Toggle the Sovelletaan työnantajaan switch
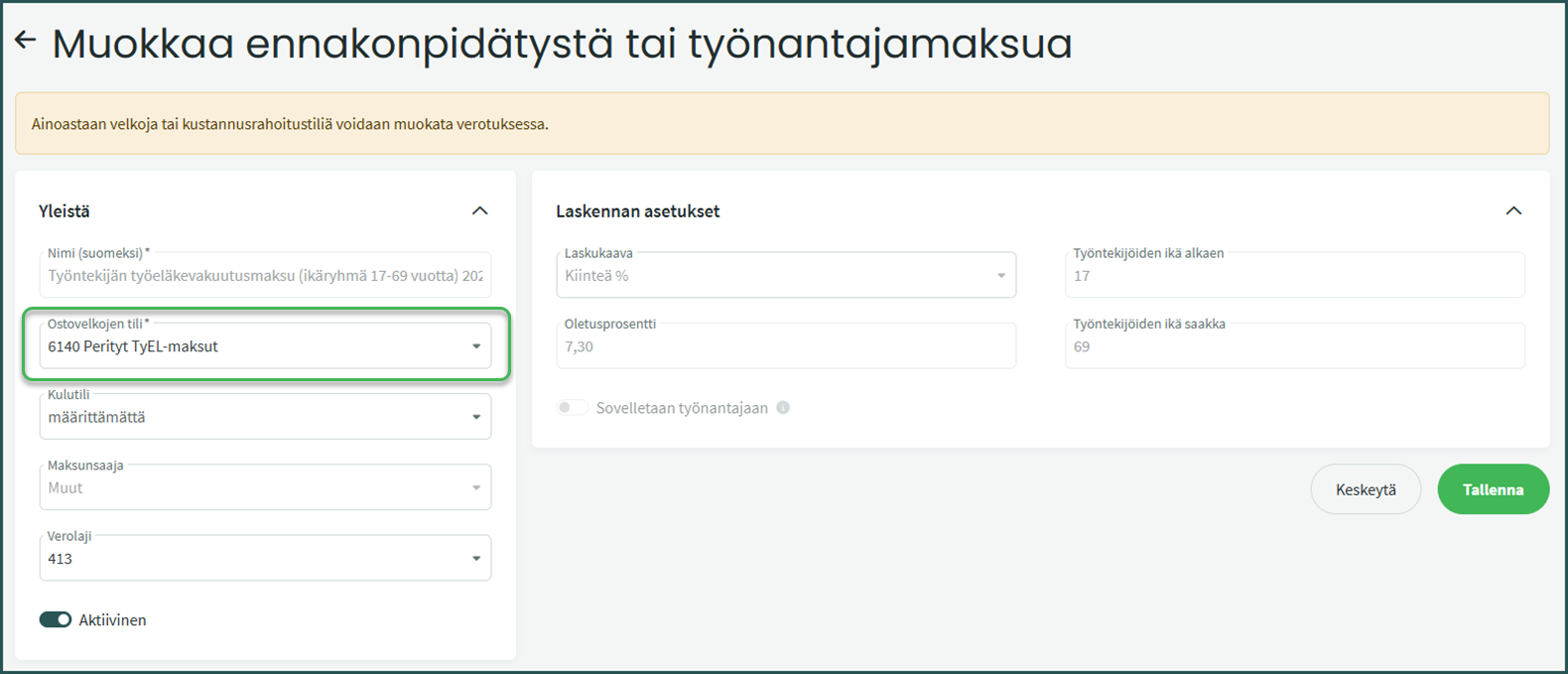This screenshot has height=674, width=1568. (572, 408)
